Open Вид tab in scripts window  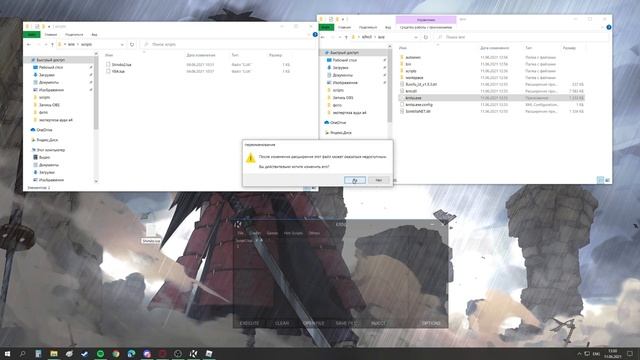[94, 35]
